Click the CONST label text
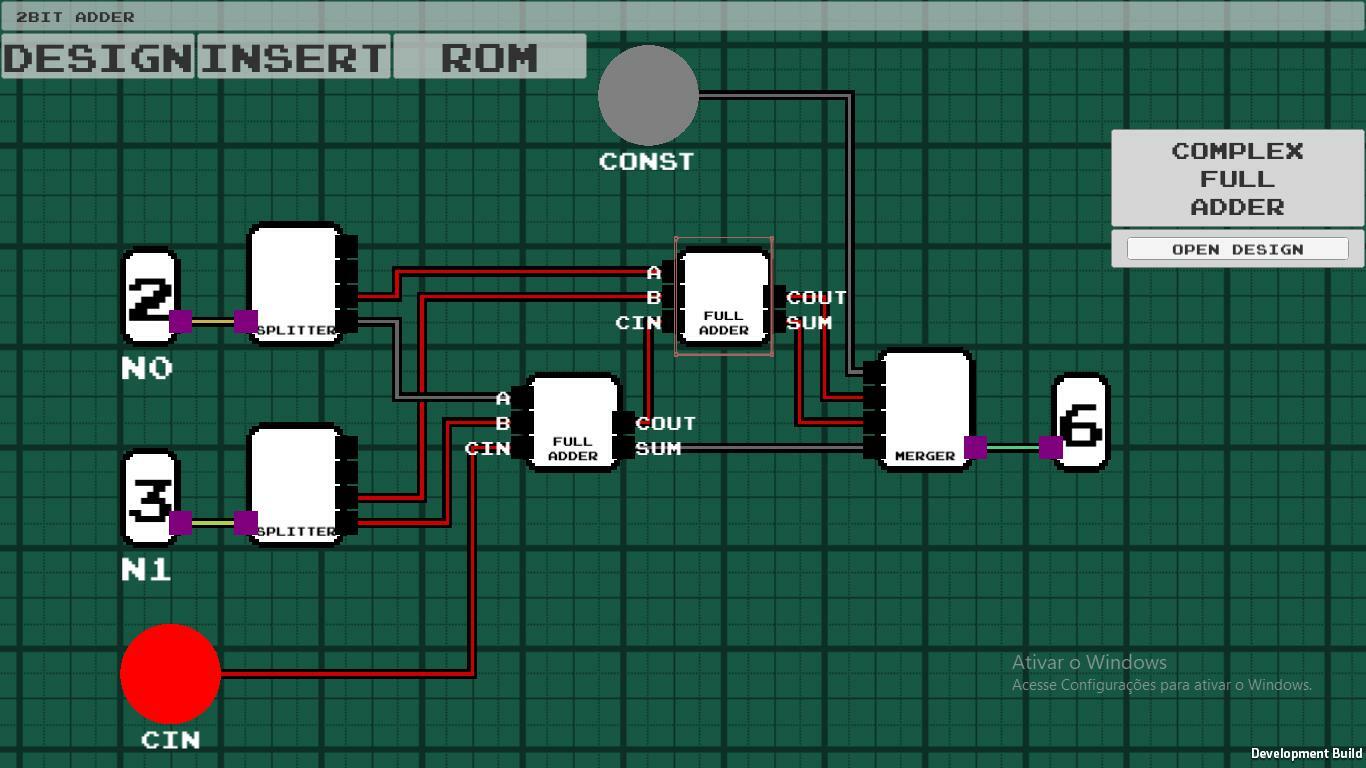This screenshot has width=1366, height=768. tap(646, 161)
